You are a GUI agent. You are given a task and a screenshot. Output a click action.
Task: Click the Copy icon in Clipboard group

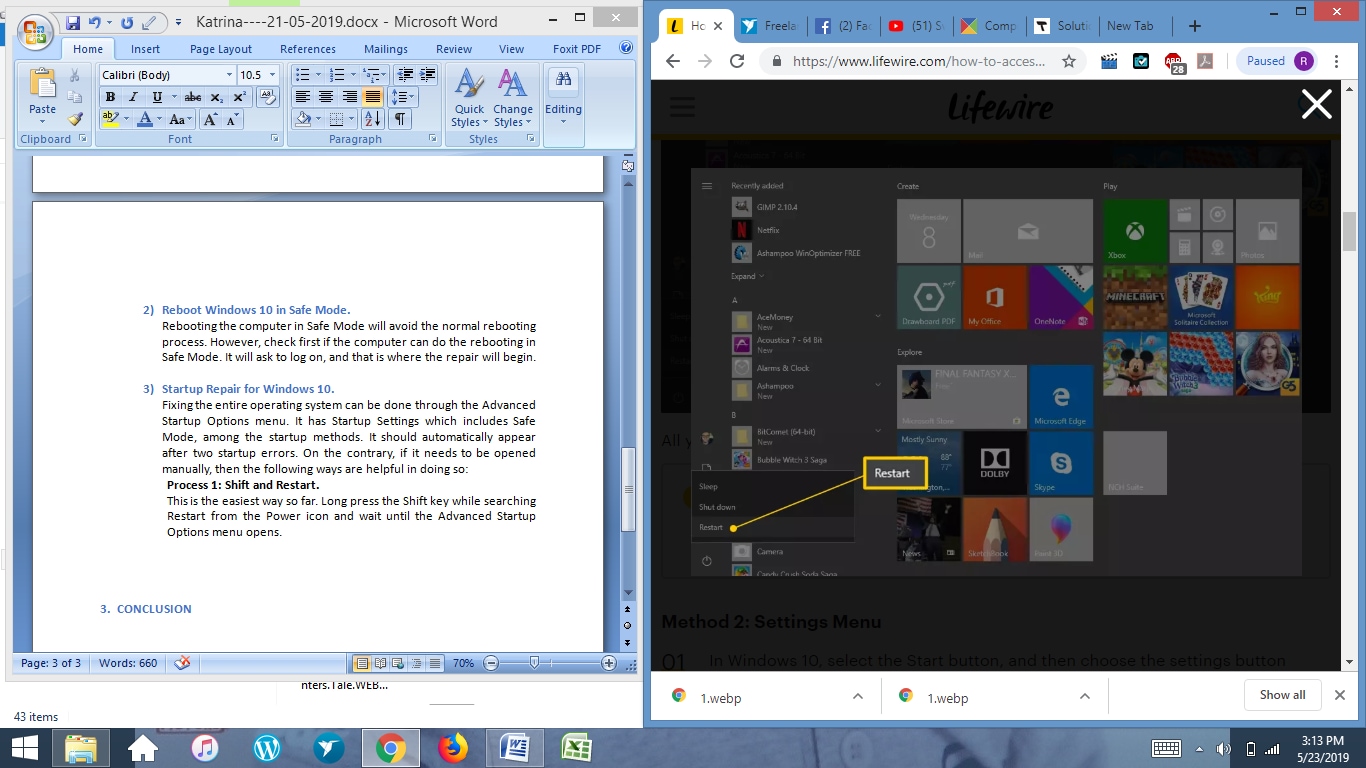click(x=75, y=97)
